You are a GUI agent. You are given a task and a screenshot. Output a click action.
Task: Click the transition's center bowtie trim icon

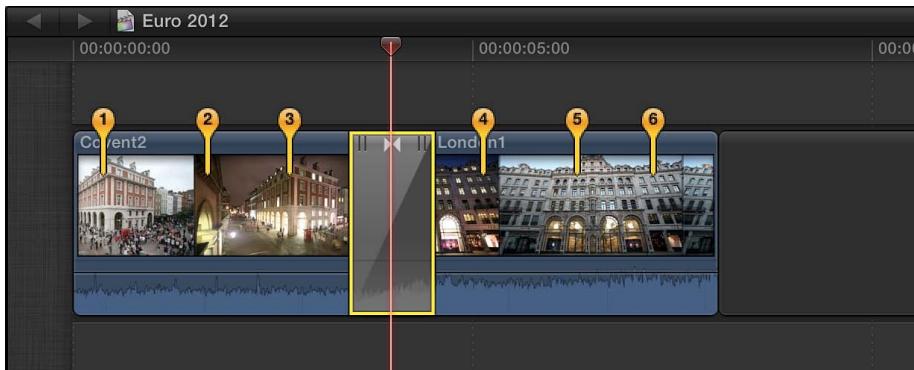click(392, 145)
